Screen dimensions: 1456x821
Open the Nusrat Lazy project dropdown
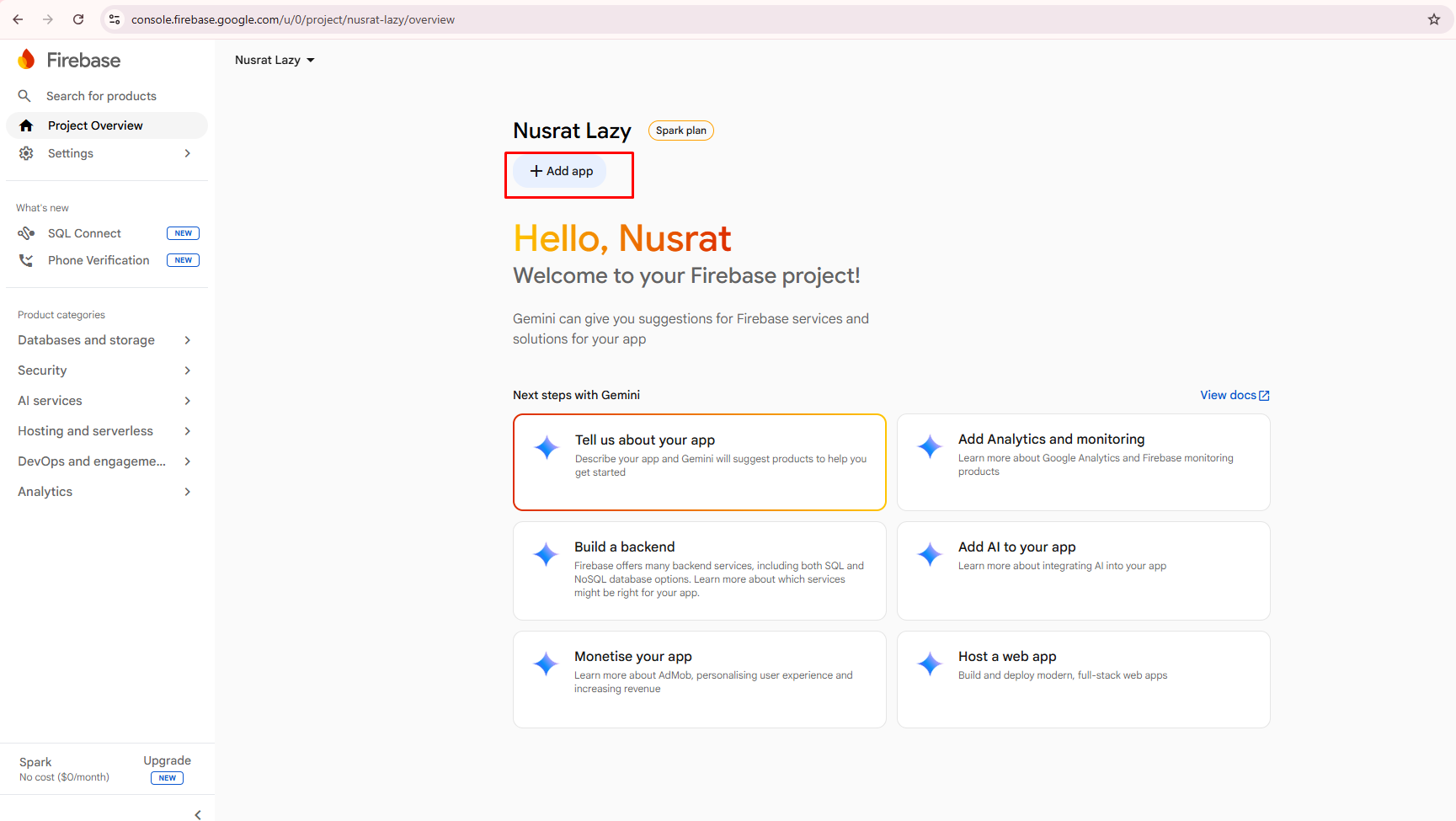click(275, 60)
